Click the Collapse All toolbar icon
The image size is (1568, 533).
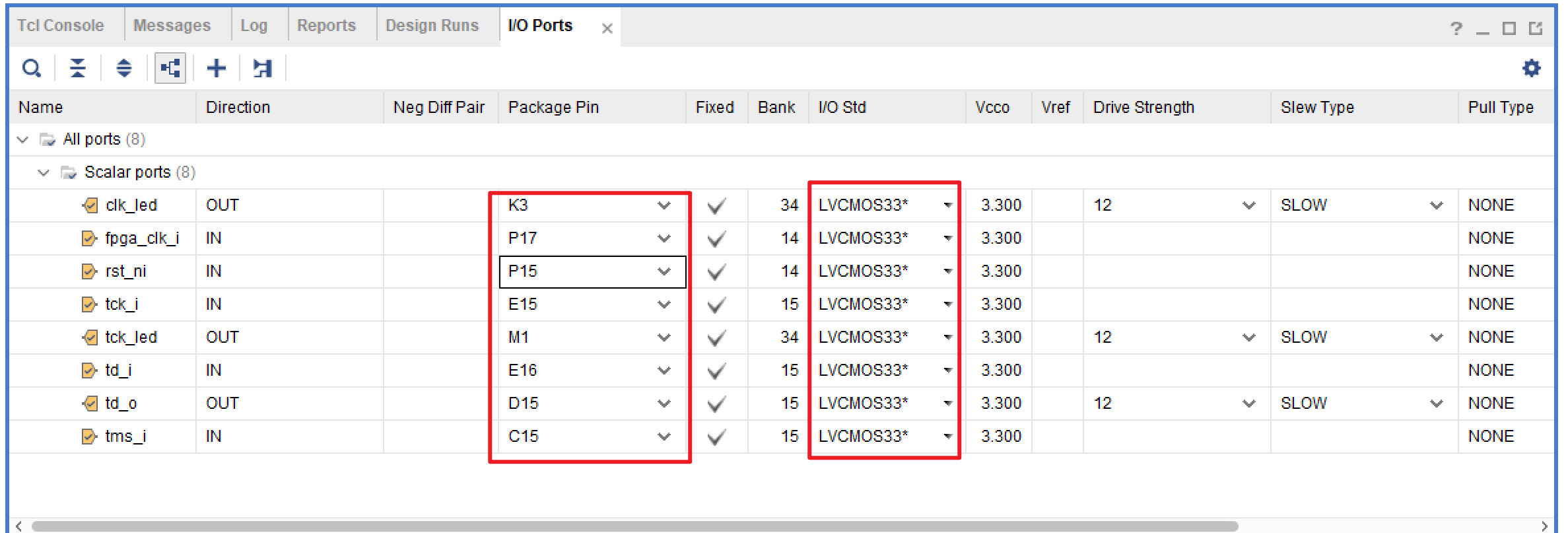tap(78, 68)
